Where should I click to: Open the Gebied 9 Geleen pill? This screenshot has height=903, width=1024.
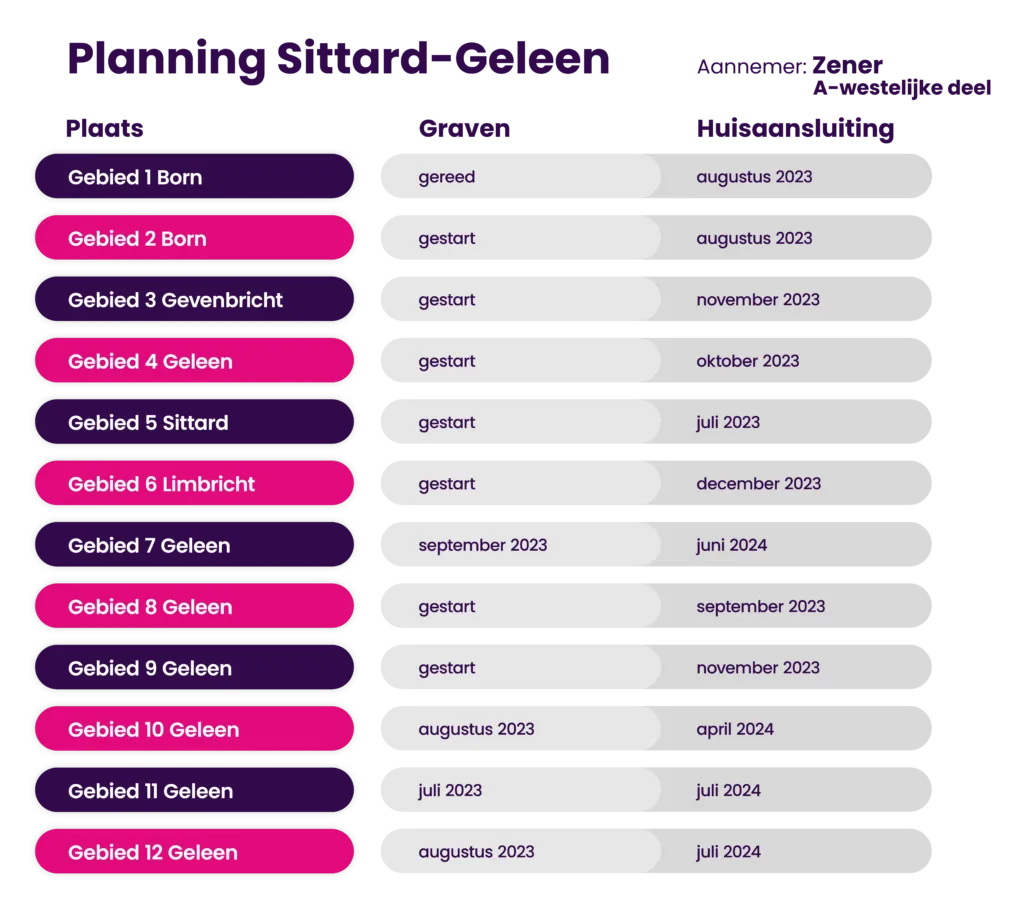coord(195,667)
